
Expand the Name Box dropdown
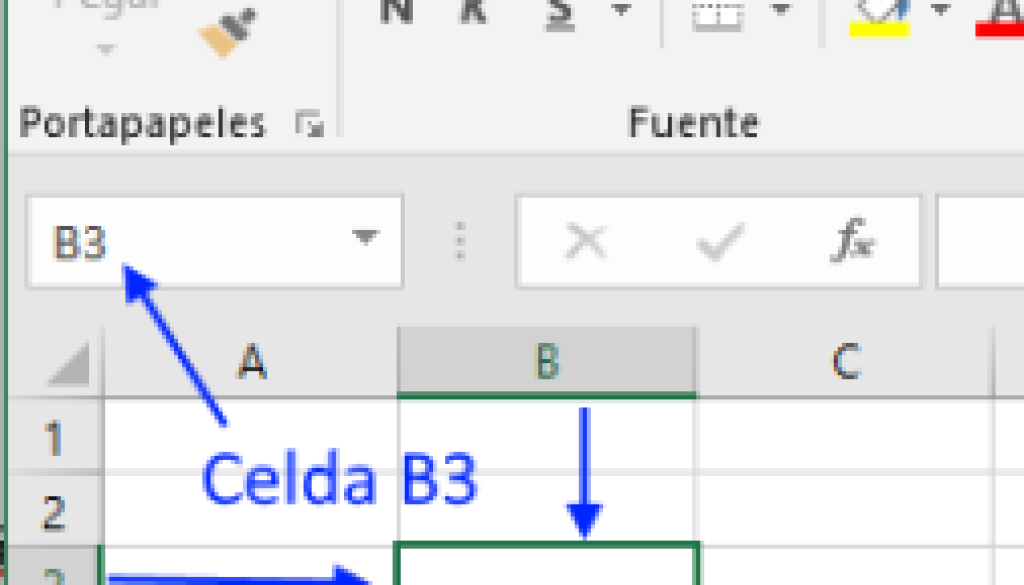365,239
